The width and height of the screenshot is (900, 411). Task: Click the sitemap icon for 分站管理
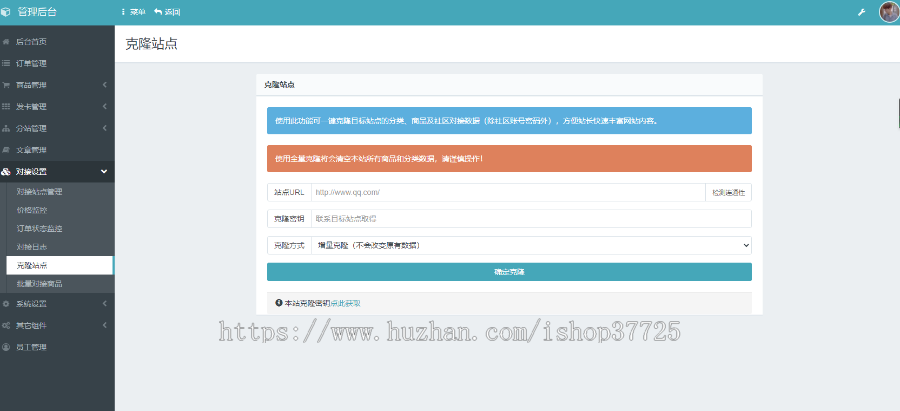tap(6, 128)
